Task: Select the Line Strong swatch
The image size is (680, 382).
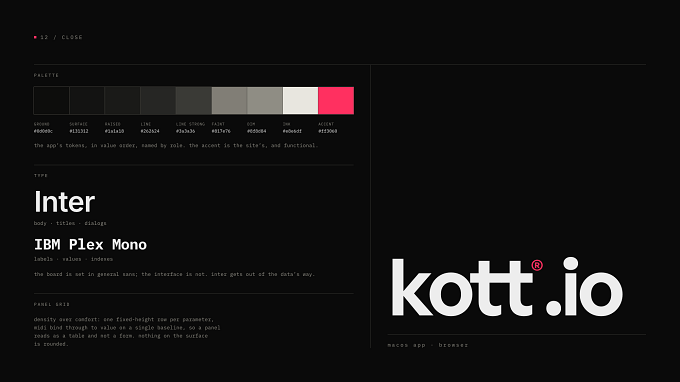Action: (194, 101)
